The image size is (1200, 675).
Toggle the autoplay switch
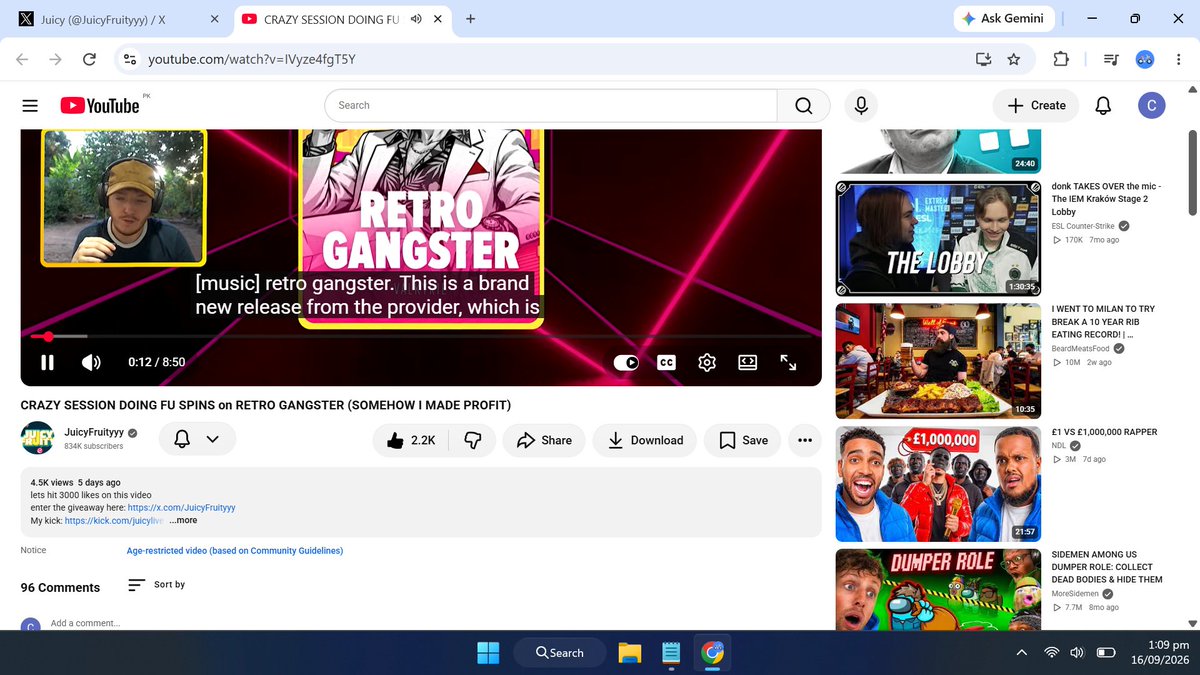point(626,362)
